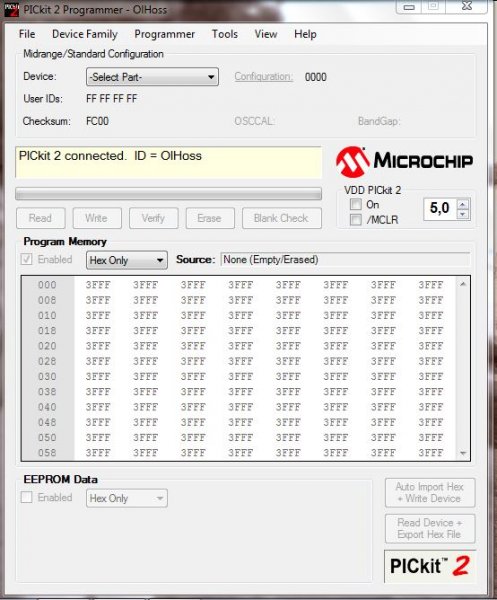Decrease VDD voltage with down arrow

[x=463, y=214]
